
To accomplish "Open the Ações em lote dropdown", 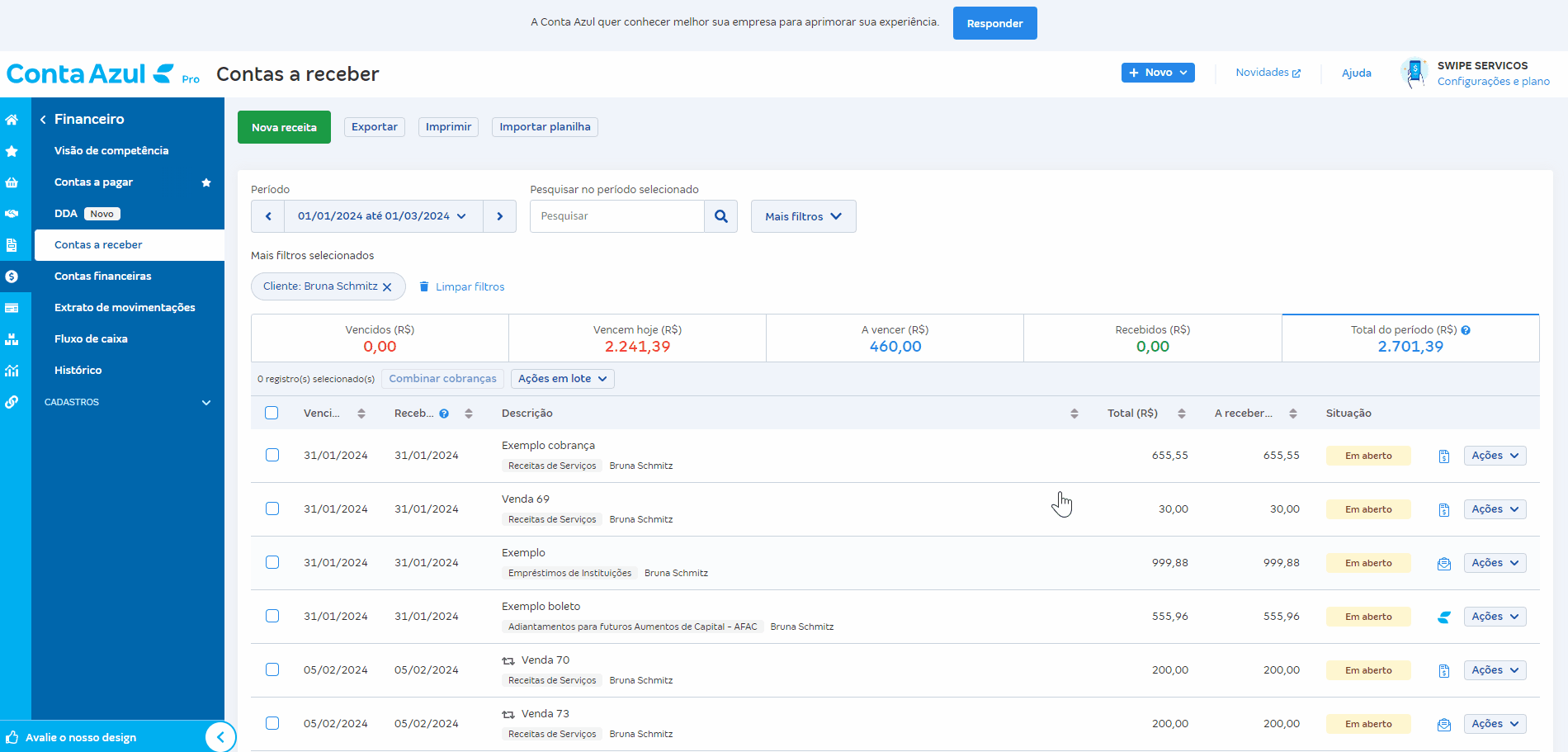I will pyautogui.click(x=562, y=379).
